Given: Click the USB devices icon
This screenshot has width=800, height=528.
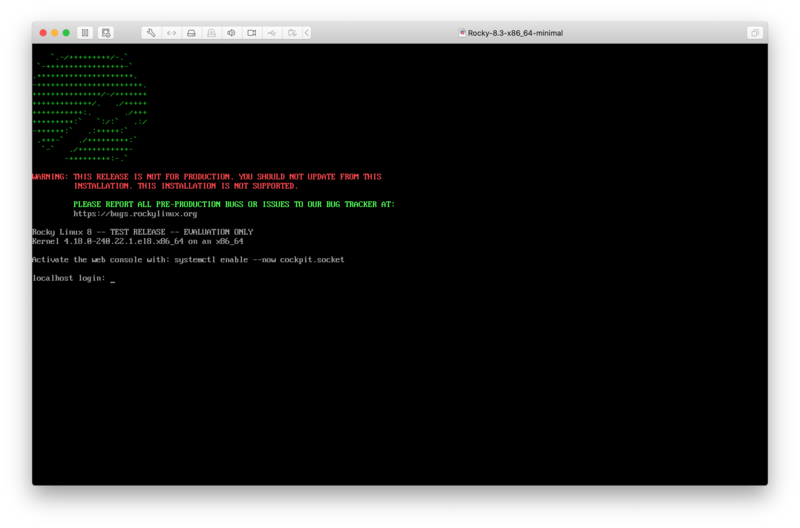Looking at the screenshot, I should pyautogui.click(x=271, y=33).
